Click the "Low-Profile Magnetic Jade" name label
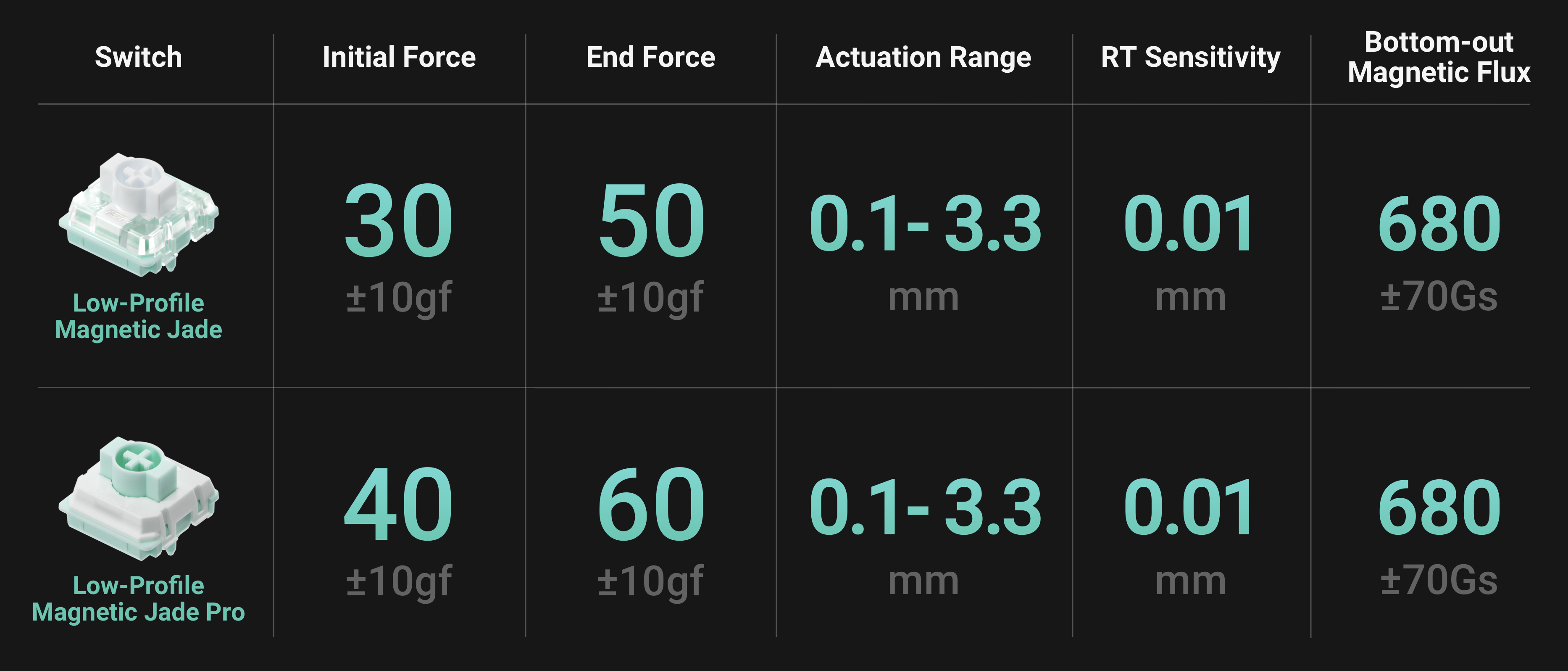Viewport: 1568px width, 671px height. pyautogui.click(x=138, y=316)
